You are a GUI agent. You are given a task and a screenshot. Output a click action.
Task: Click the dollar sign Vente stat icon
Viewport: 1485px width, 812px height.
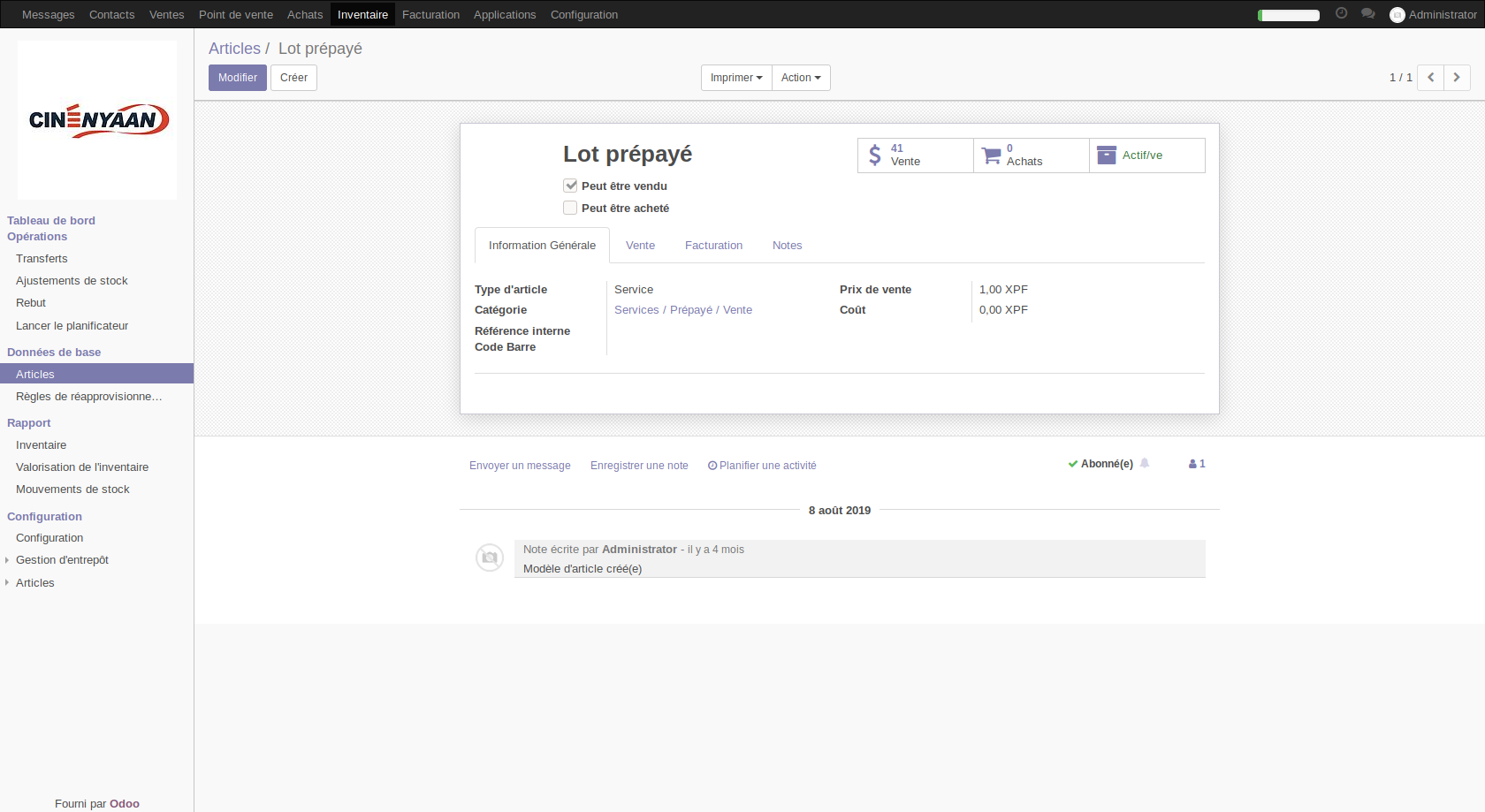(x=875, y=156)
